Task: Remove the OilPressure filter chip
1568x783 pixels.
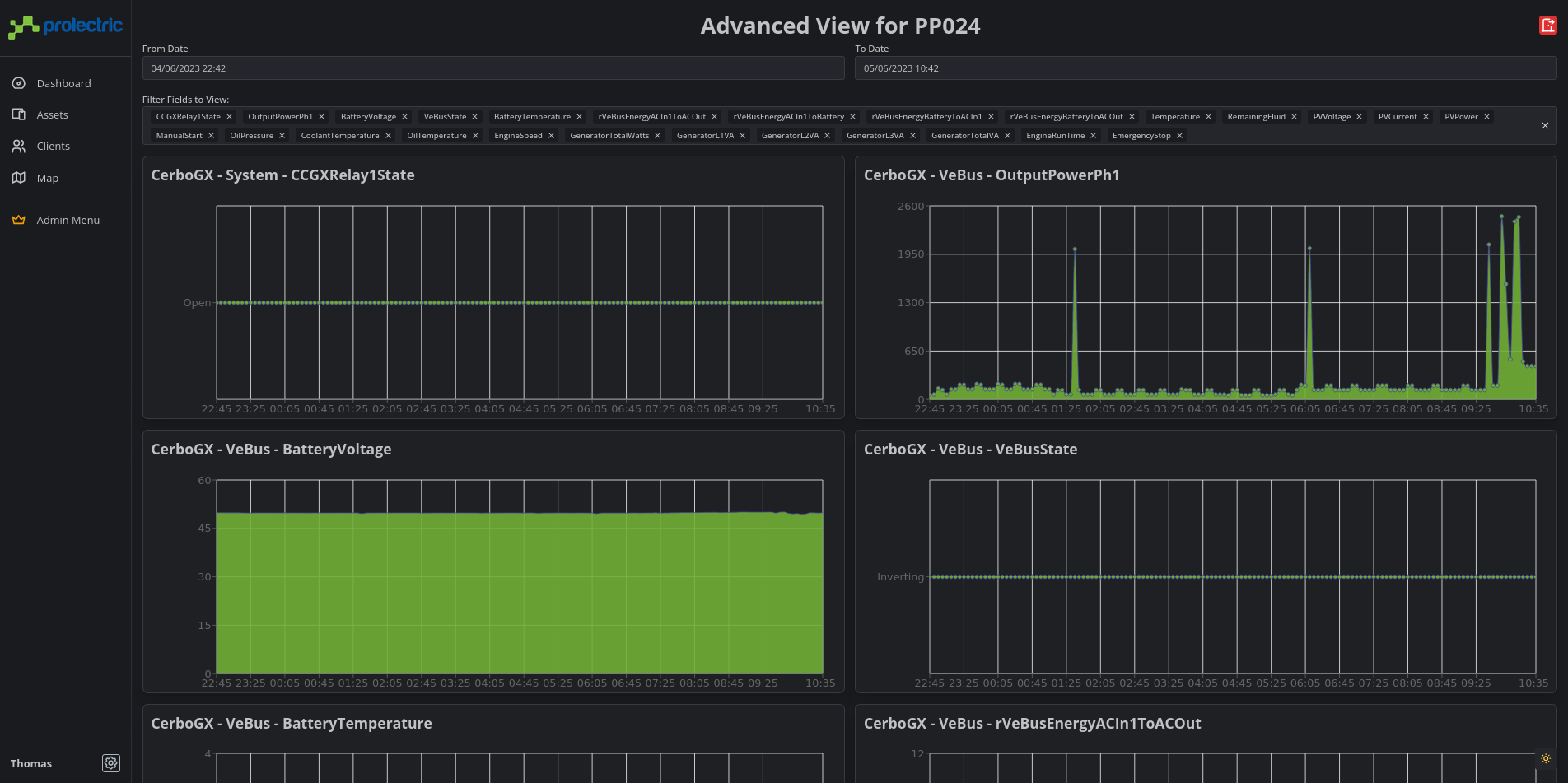Action: (x=282, y=136)
